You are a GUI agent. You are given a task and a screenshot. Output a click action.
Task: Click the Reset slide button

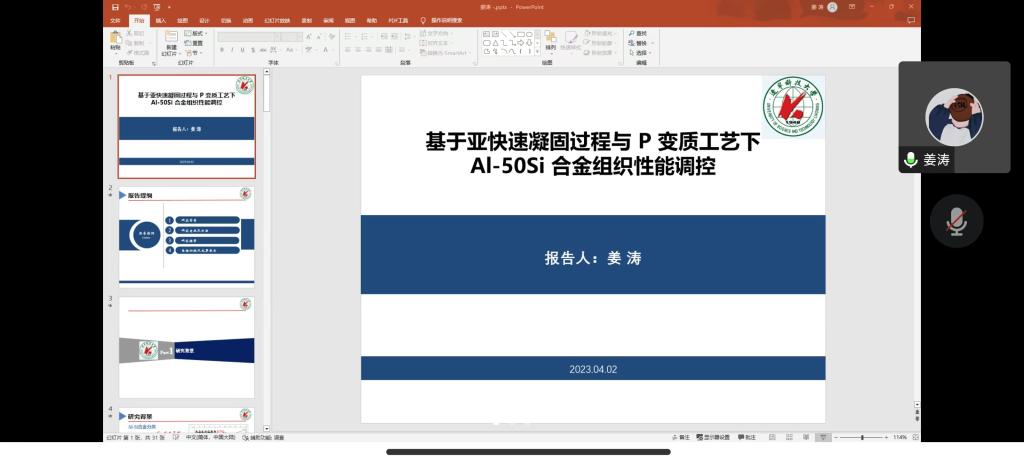194,43
